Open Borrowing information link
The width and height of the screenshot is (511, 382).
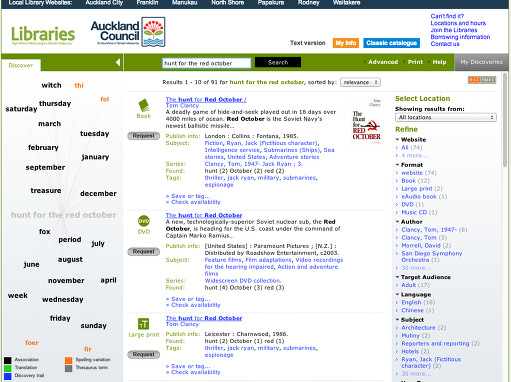click(460, 37)
